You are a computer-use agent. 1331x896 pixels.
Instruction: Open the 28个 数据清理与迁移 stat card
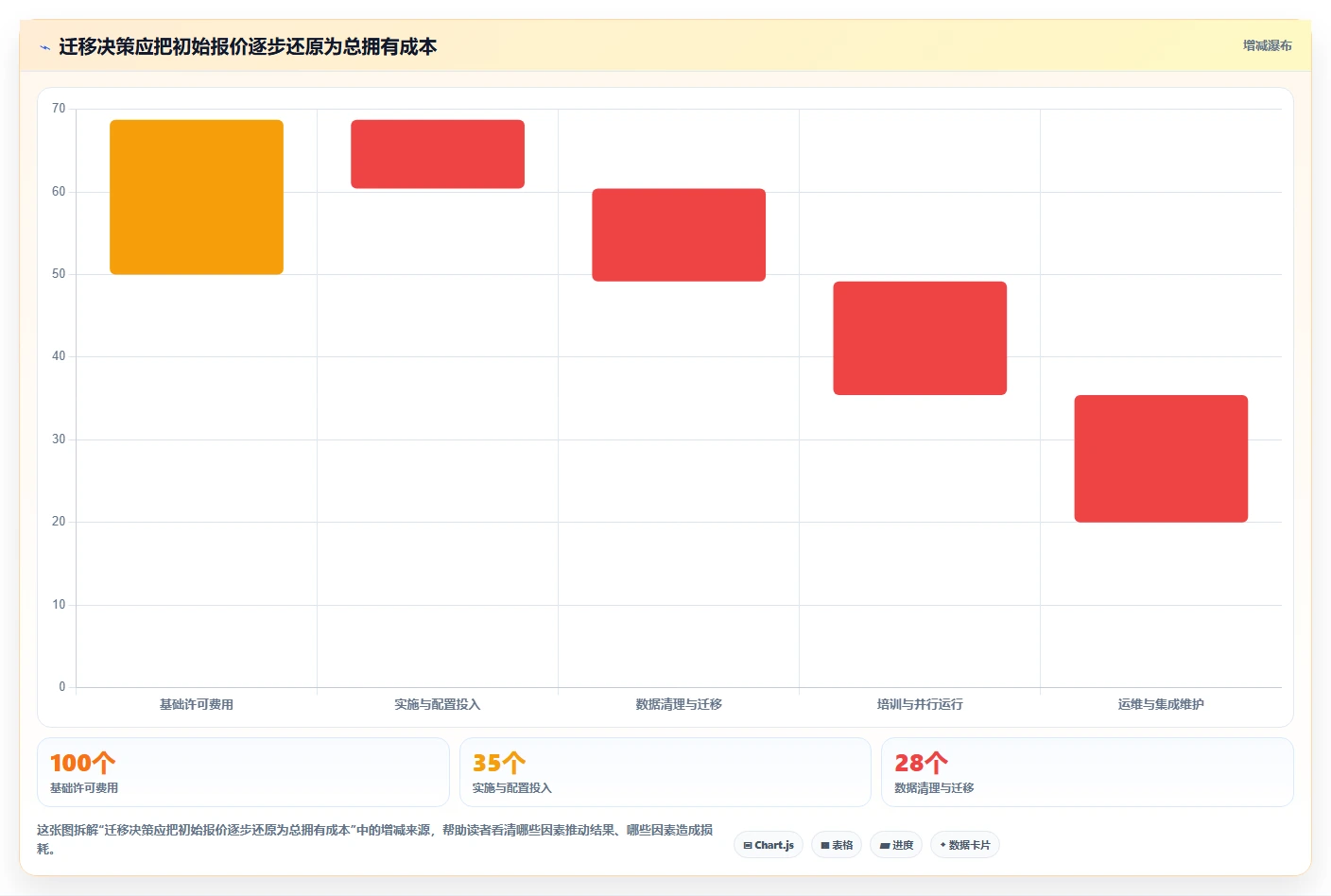(x=1087, y=772)
